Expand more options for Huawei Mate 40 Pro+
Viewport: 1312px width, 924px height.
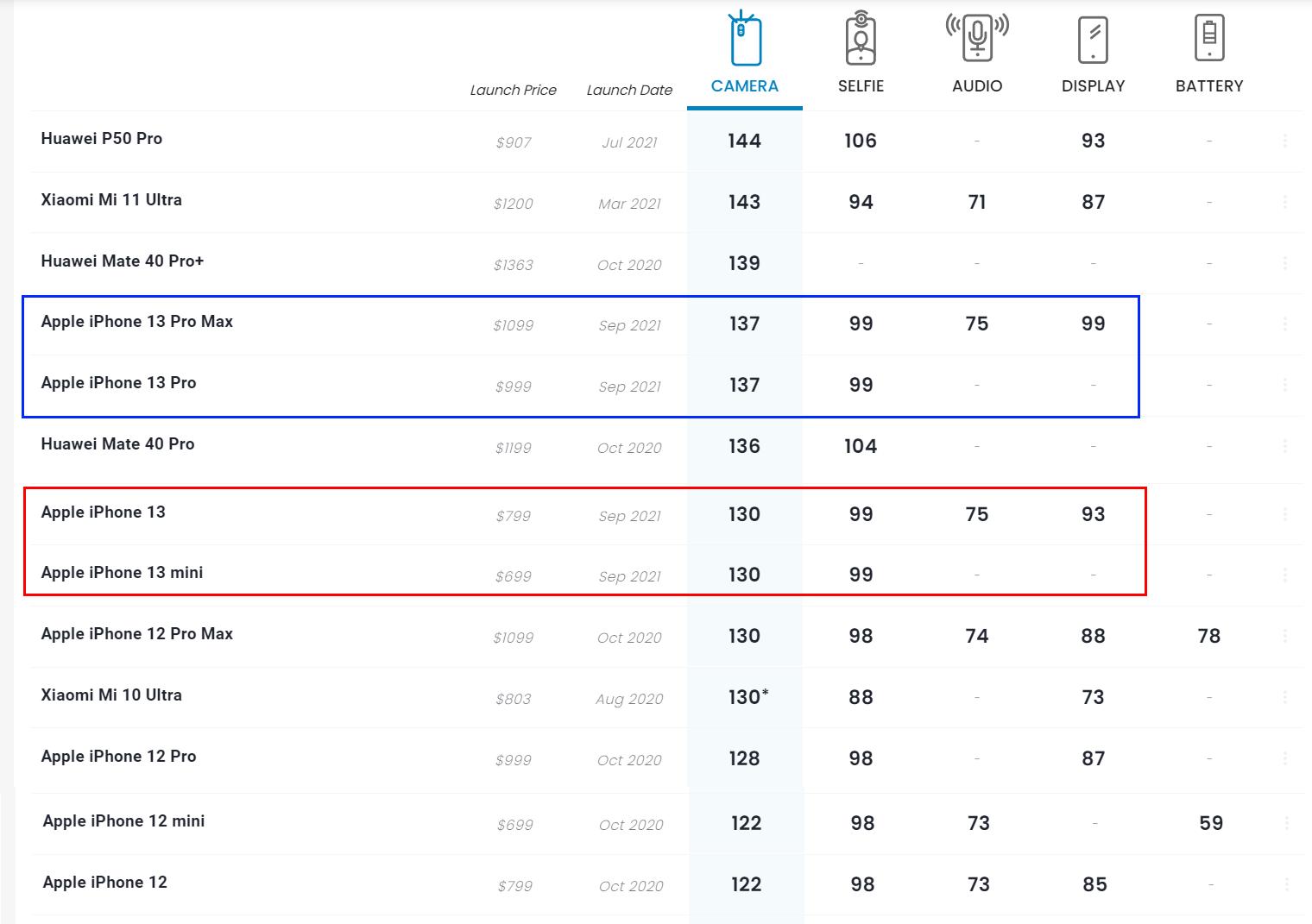[x=1285, y=263]
